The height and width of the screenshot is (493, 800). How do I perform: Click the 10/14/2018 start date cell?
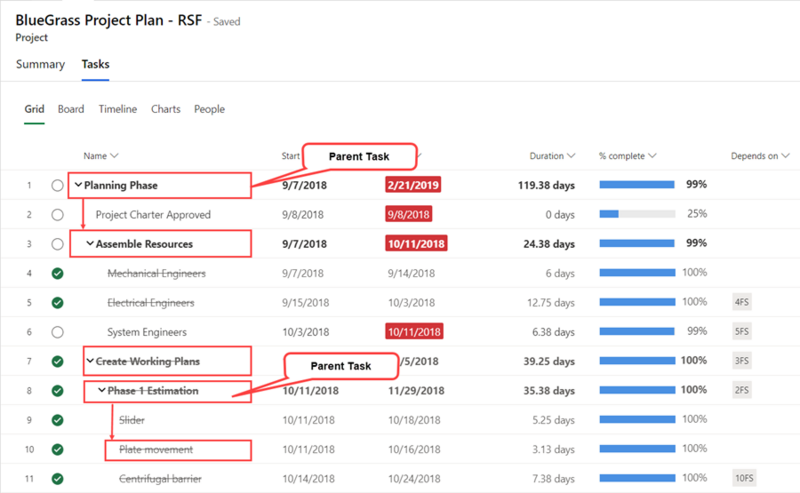pos(309,479)
